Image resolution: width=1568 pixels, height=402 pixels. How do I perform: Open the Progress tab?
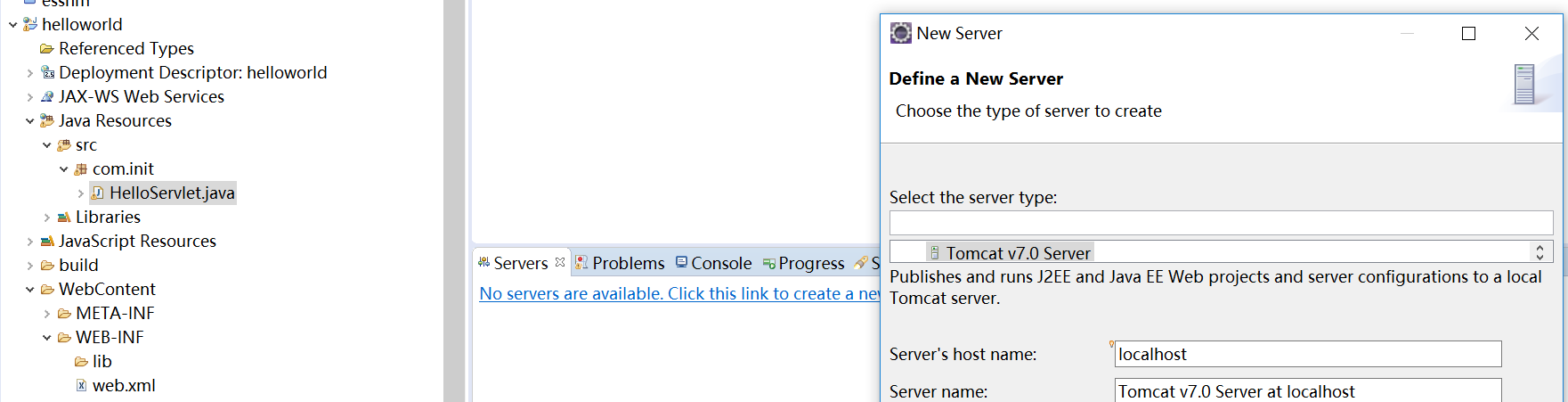803,263
